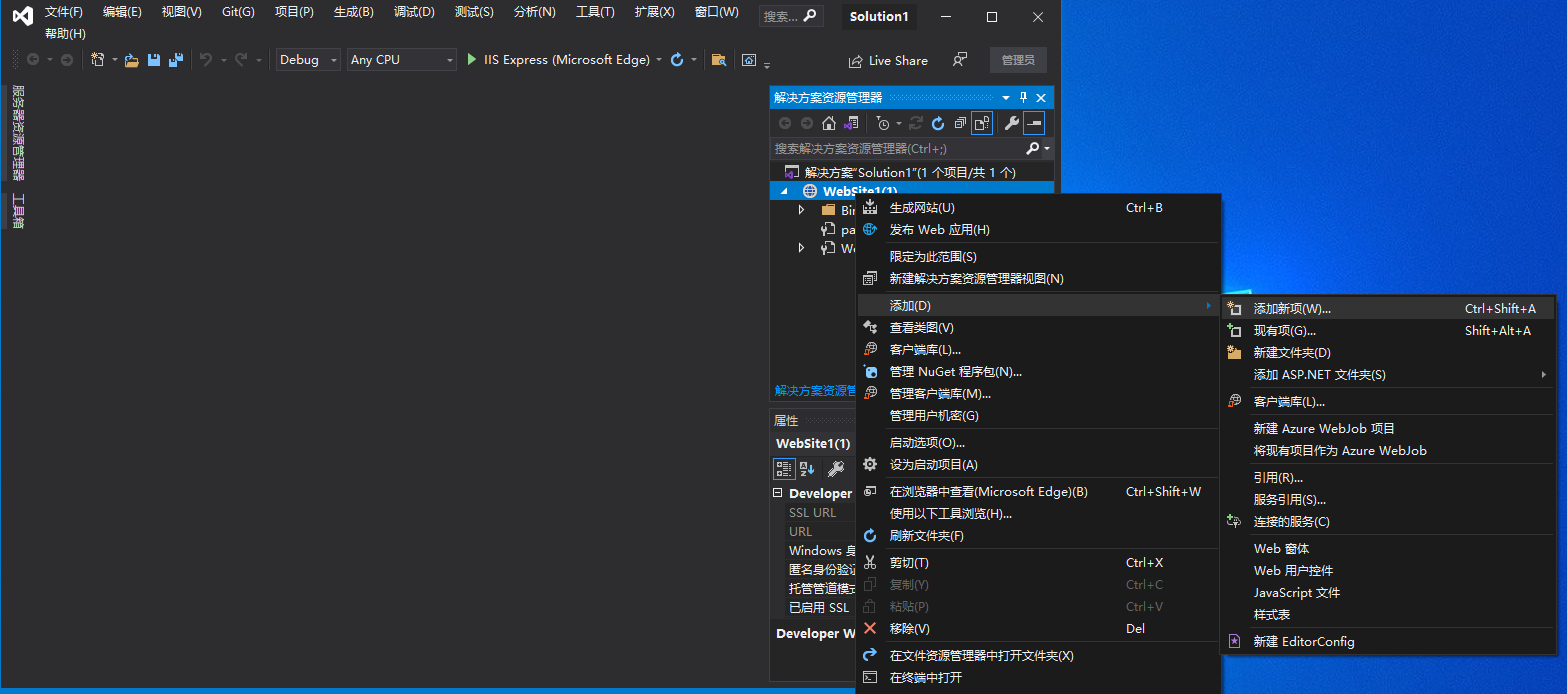This screenshot has width=1567, height=694.
Task: Choose 样式表 in the submenu
Action: tap(1388, 614)
